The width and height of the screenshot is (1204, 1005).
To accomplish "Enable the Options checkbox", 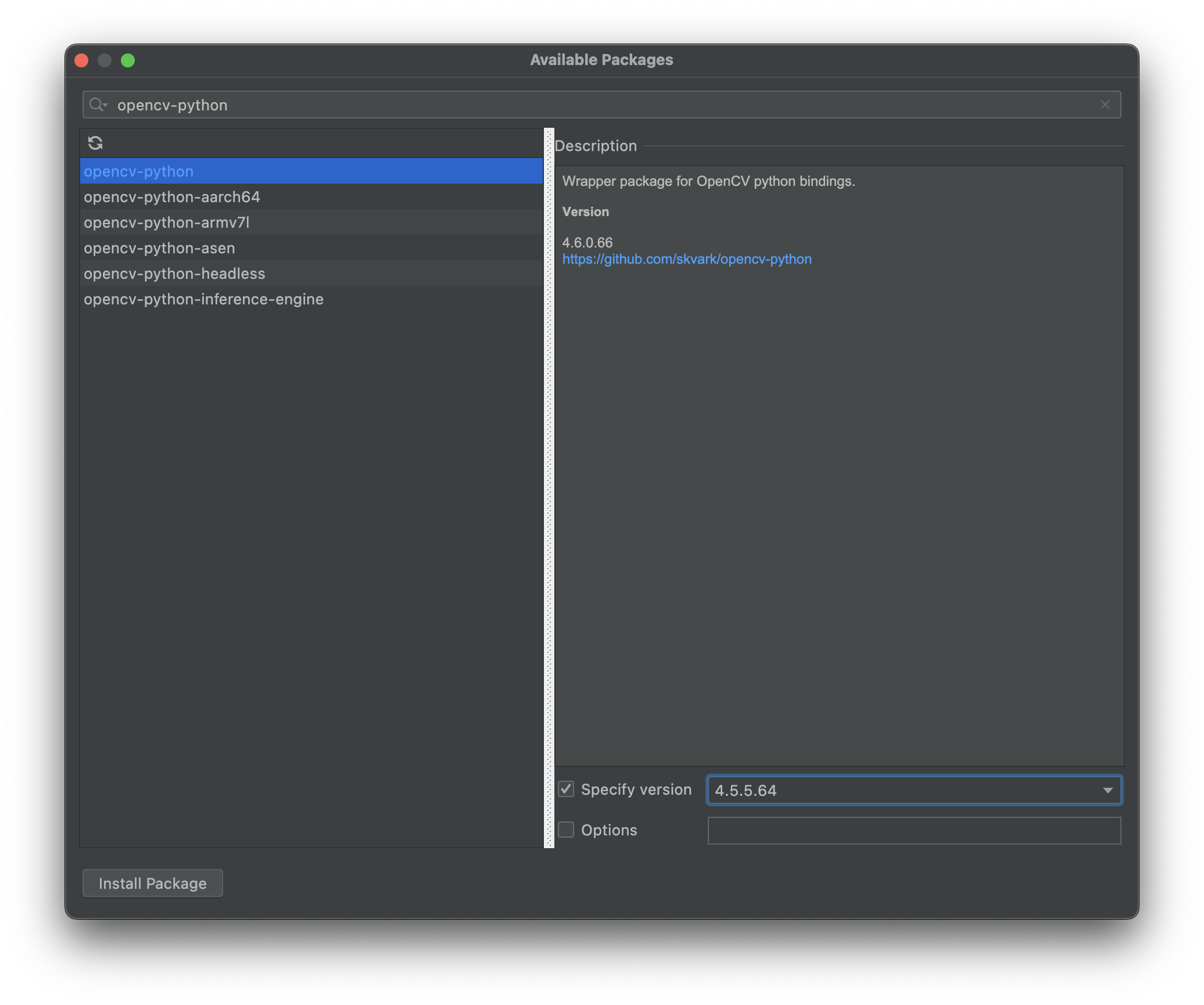I will [x=566, y=830].
